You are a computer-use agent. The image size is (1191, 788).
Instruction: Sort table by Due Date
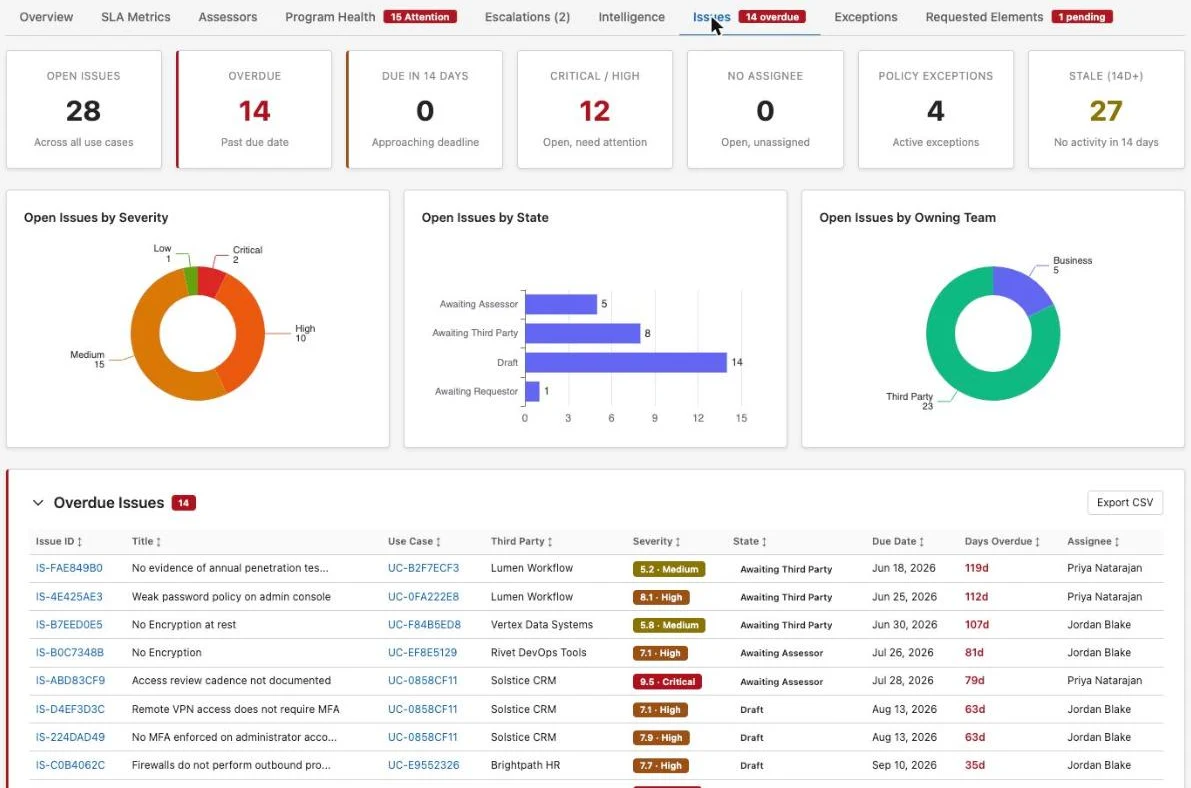pyautogui.click(x=898, y=541)
